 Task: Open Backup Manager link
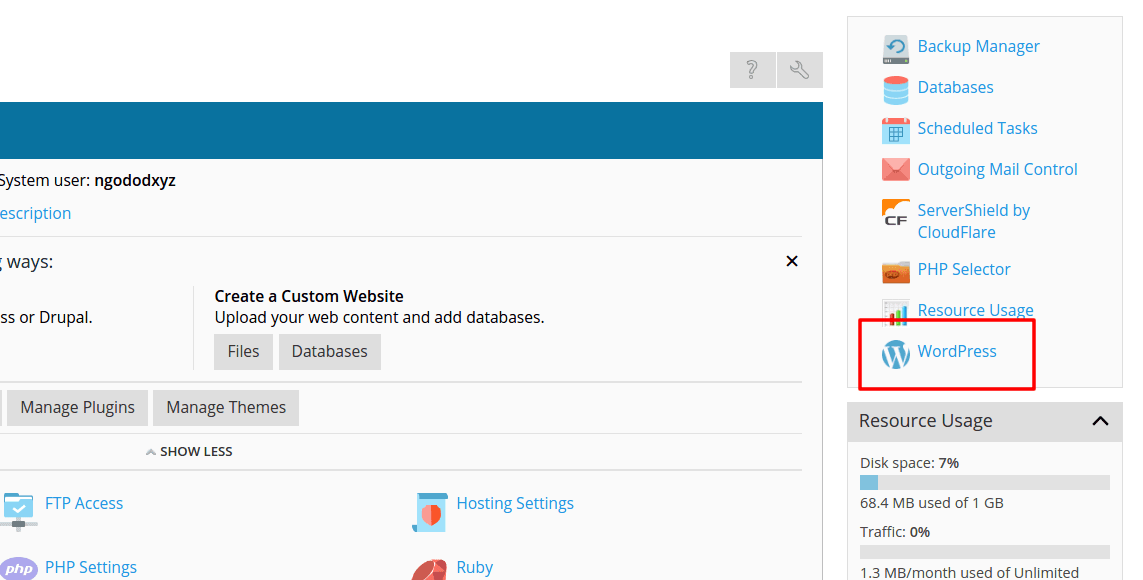tap(978, 47)
